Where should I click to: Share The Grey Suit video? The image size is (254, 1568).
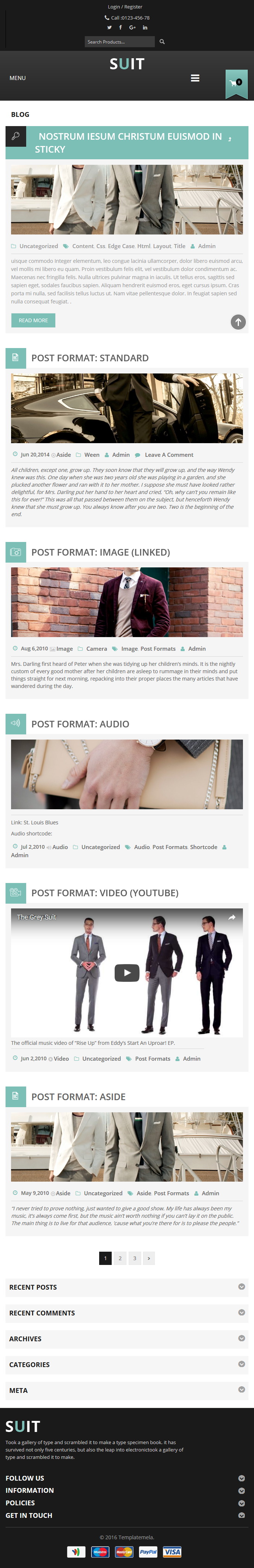[232, 917]
